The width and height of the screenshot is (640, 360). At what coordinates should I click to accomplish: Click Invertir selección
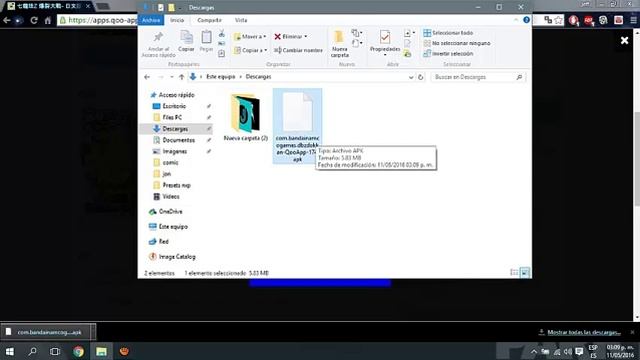448,53
